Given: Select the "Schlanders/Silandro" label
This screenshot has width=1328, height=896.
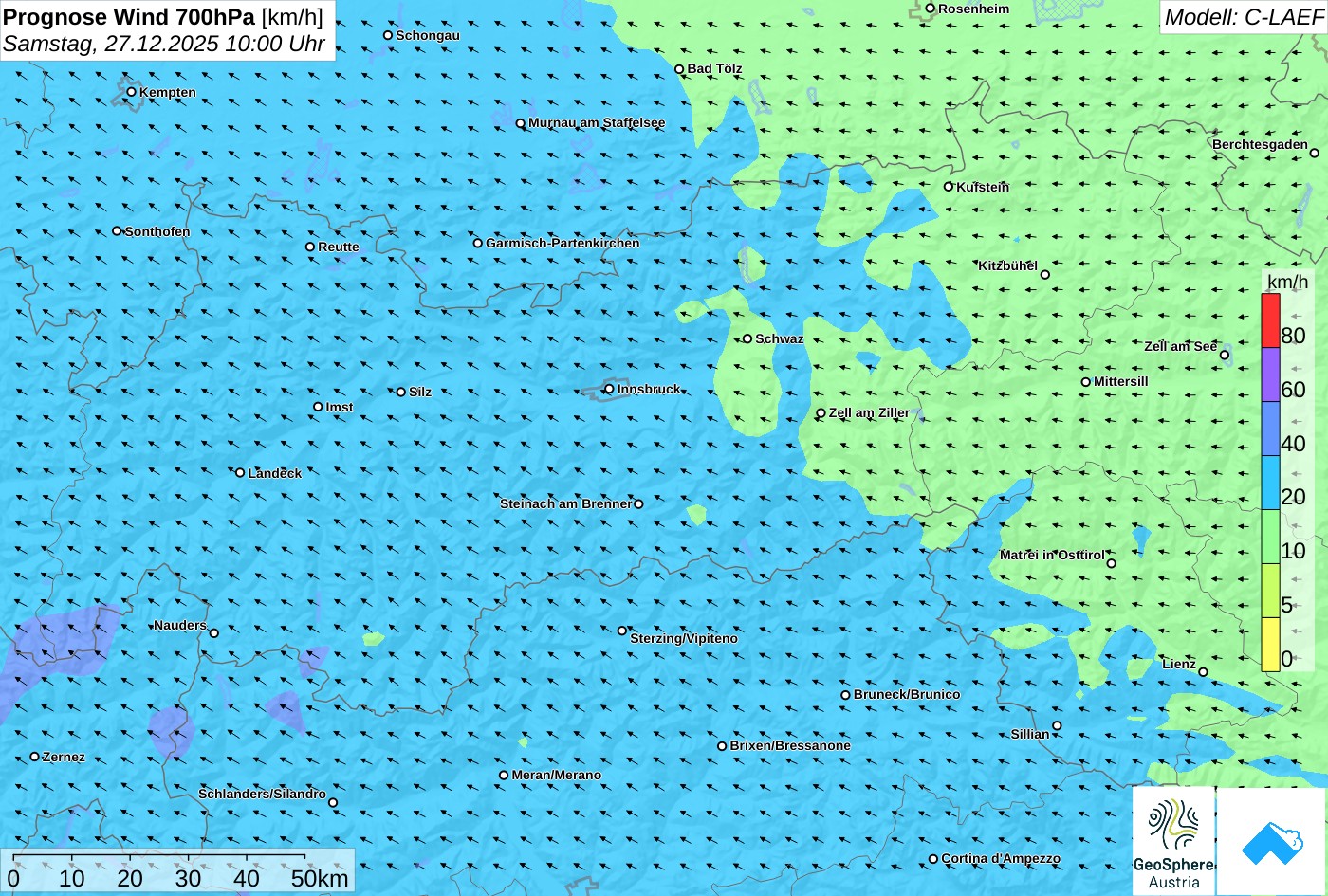Looking at the screenshot, I should pos(262,794).
